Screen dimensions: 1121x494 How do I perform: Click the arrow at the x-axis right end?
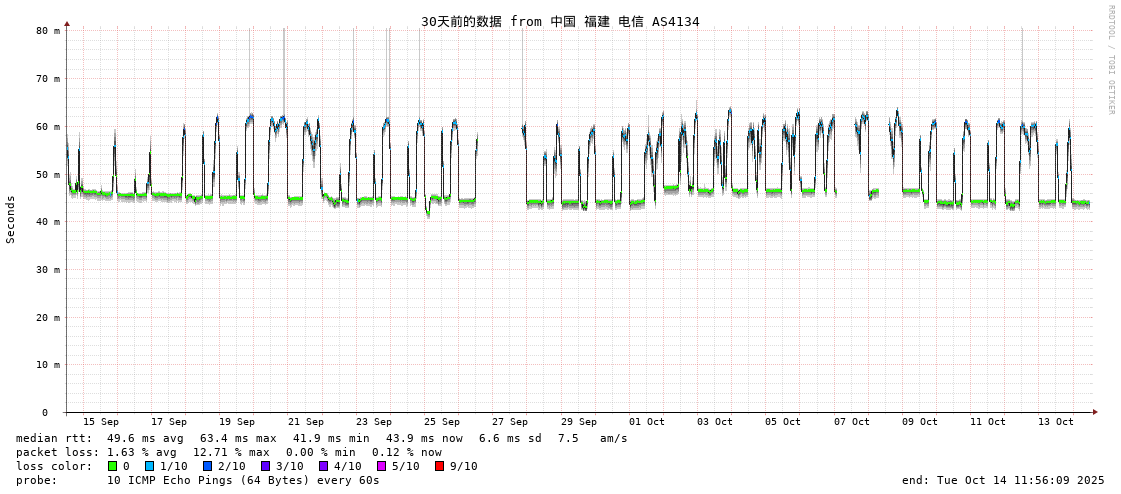[x=1095, y=412]
